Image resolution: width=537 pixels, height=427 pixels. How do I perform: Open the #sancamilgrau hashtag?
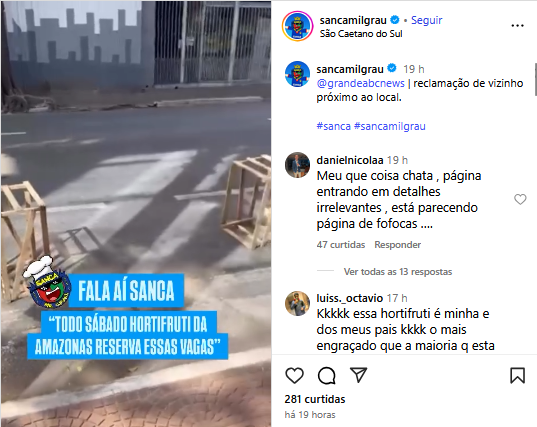[390, 126]
